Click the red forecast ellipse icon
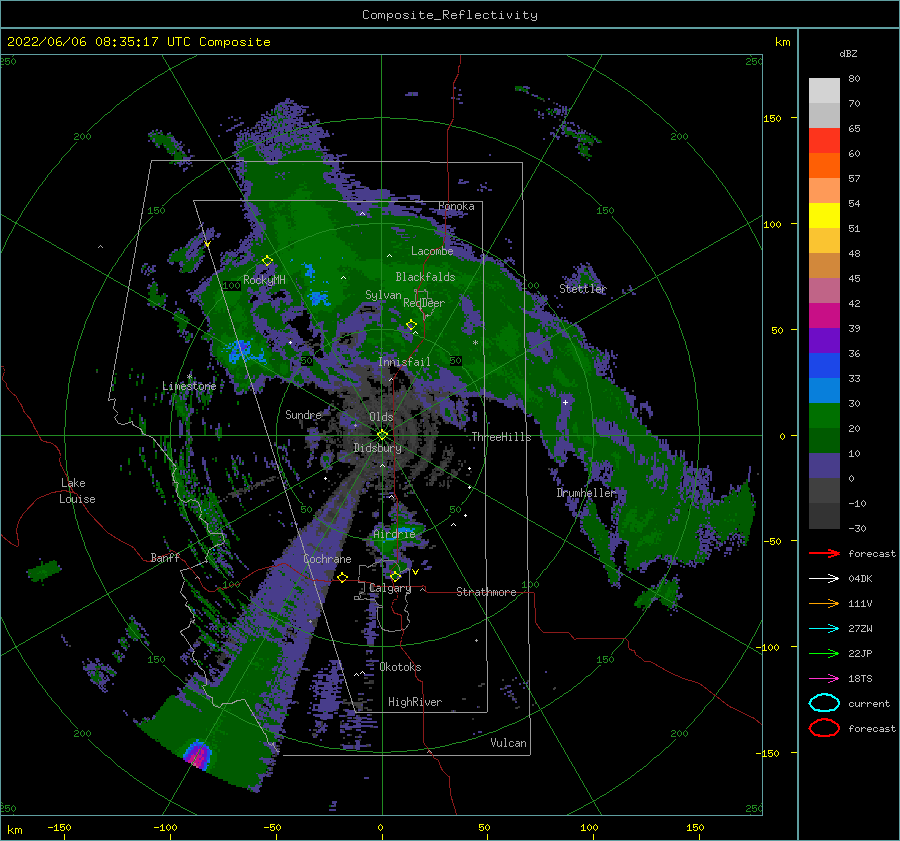This screenshot has width=900, height=841. (824, 728)
